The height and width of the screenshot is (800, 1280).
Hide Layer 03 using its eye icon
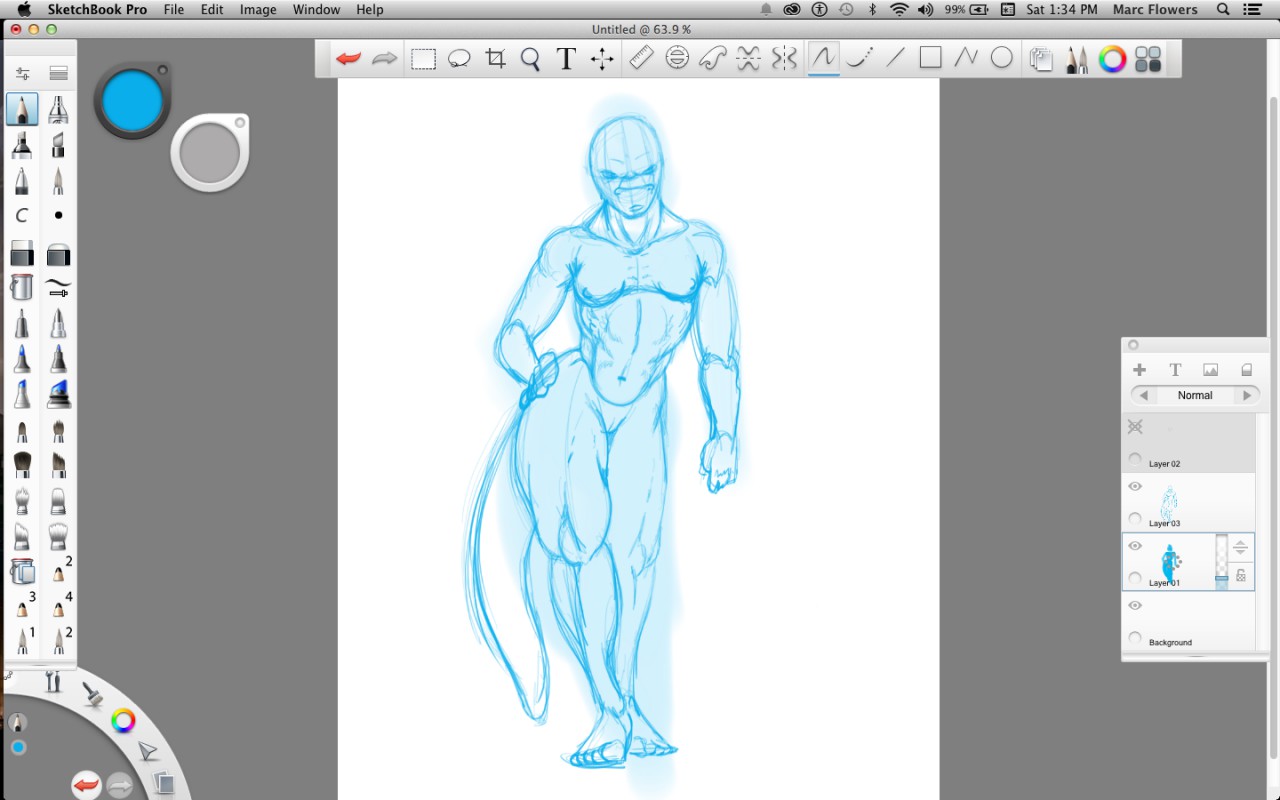(x=1135, y=487)
